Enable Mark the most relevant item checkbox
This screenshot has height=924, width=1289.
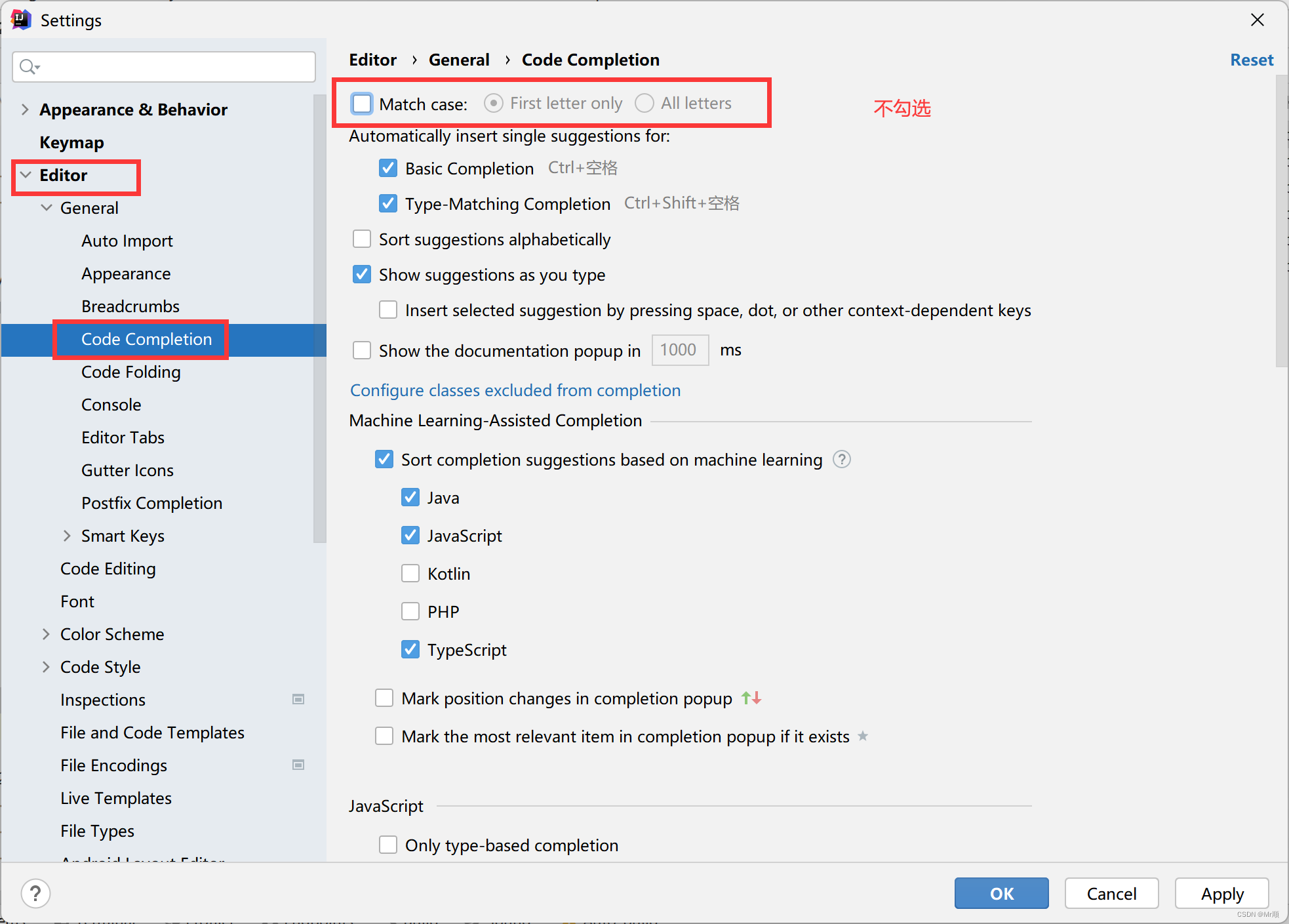pos(384,736)
